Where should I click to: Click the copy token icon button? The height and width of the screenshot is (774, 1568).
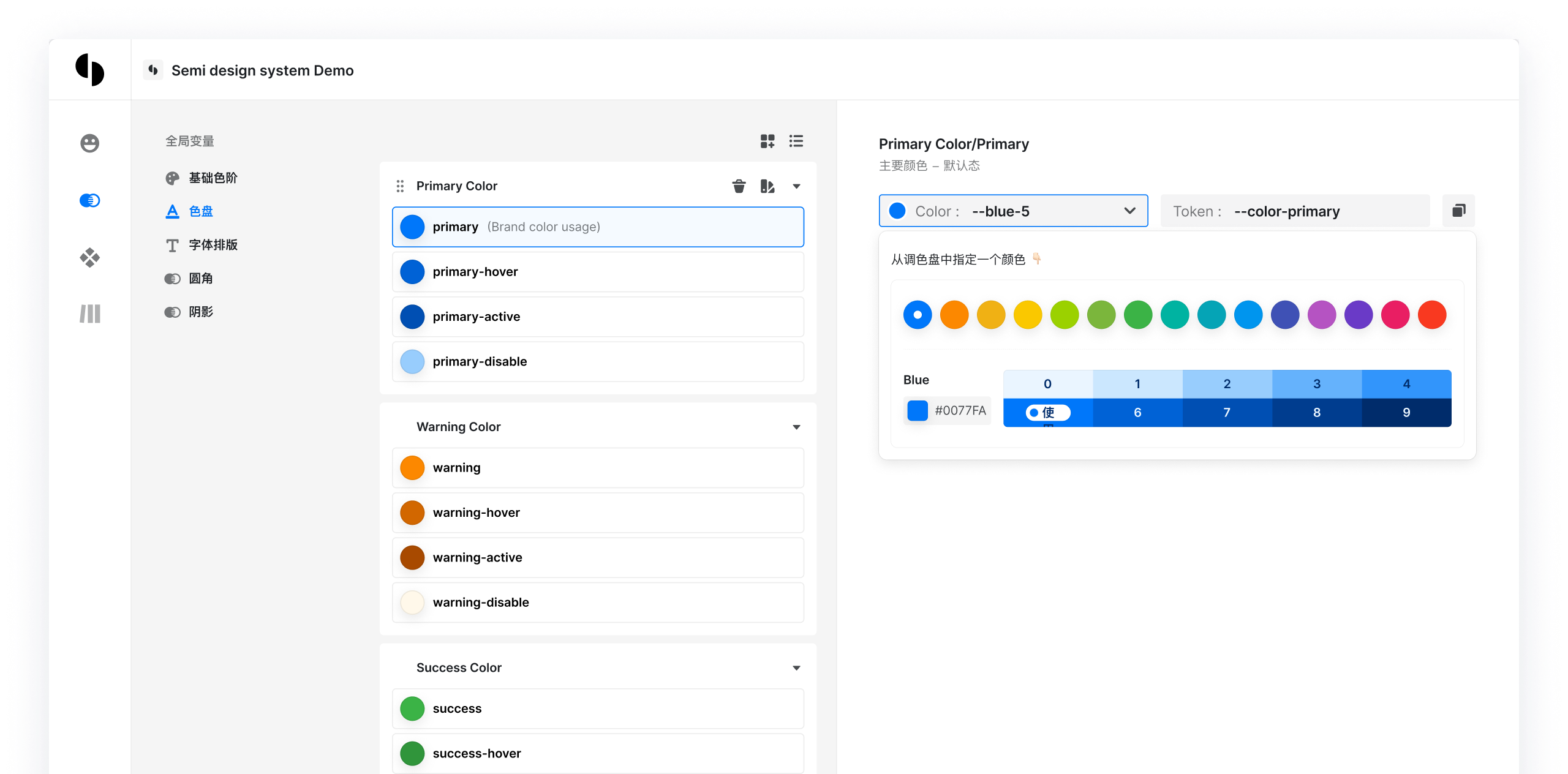click(x=1458, y=211)
